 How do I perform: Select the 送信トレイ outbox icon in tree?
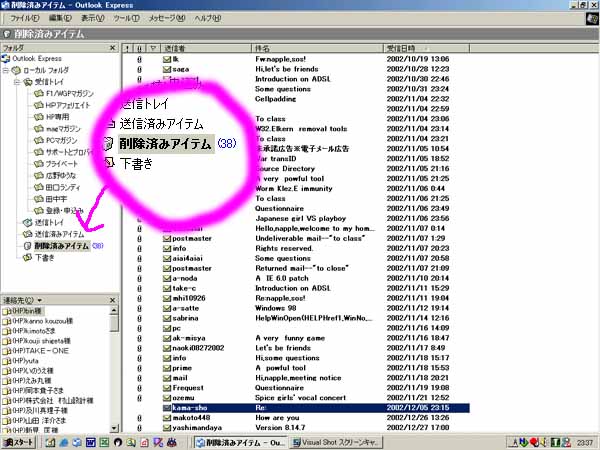click(28, 222)
